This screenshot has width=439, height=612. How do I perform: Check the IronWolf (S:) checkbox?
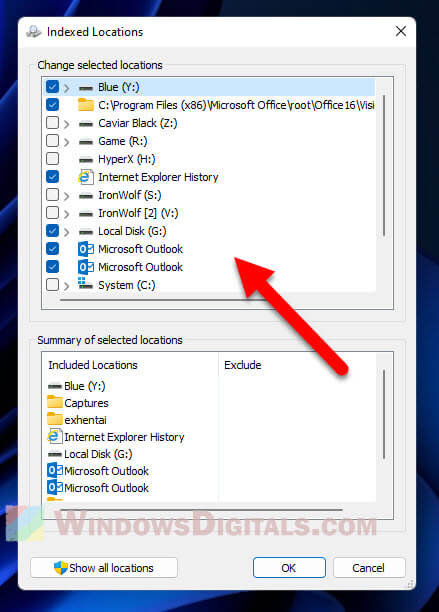[52, 194]
